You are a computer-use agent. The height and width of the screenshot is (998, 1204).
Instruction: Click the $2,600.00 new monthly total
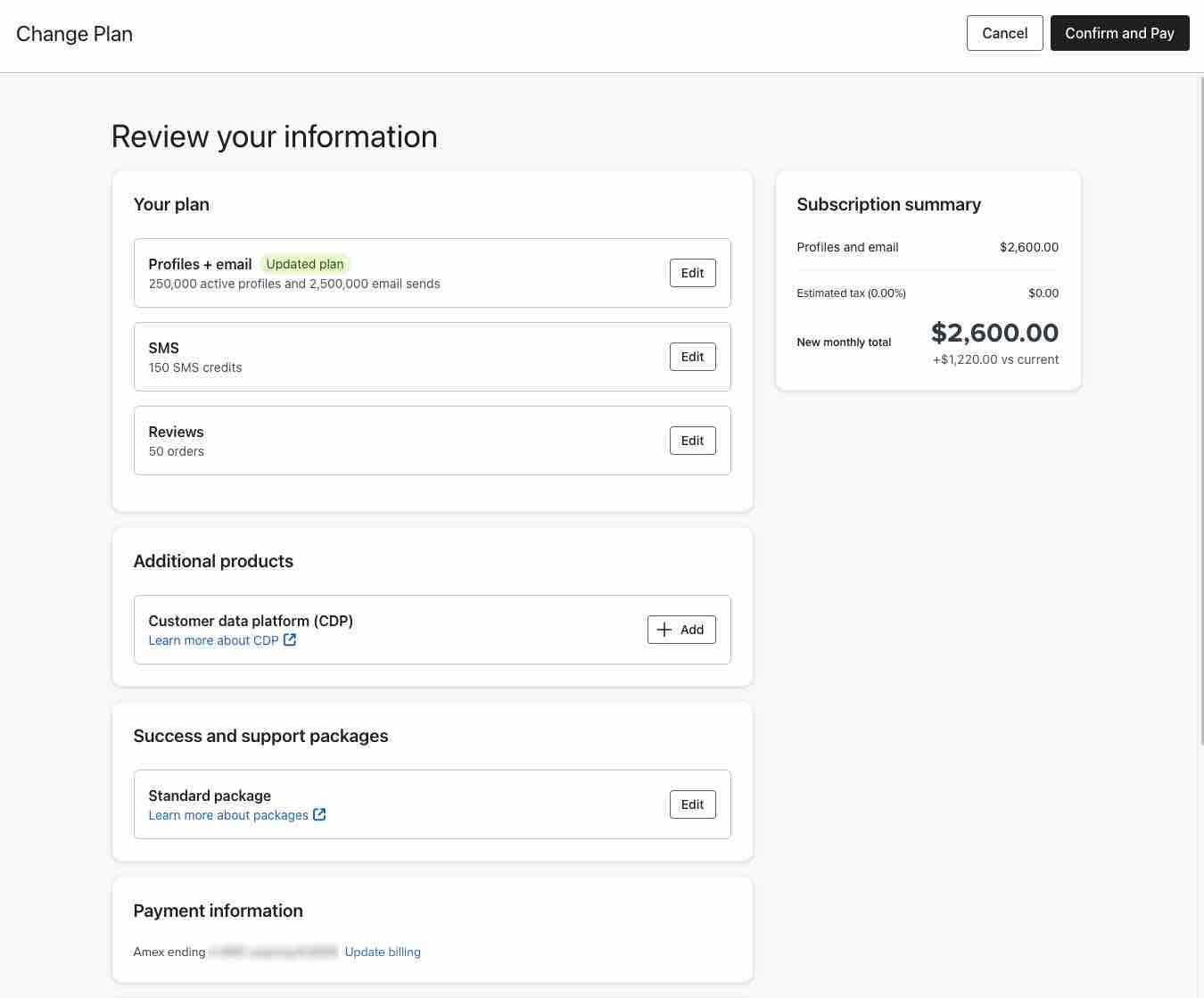pyautogui.click(x=994, y=333)
